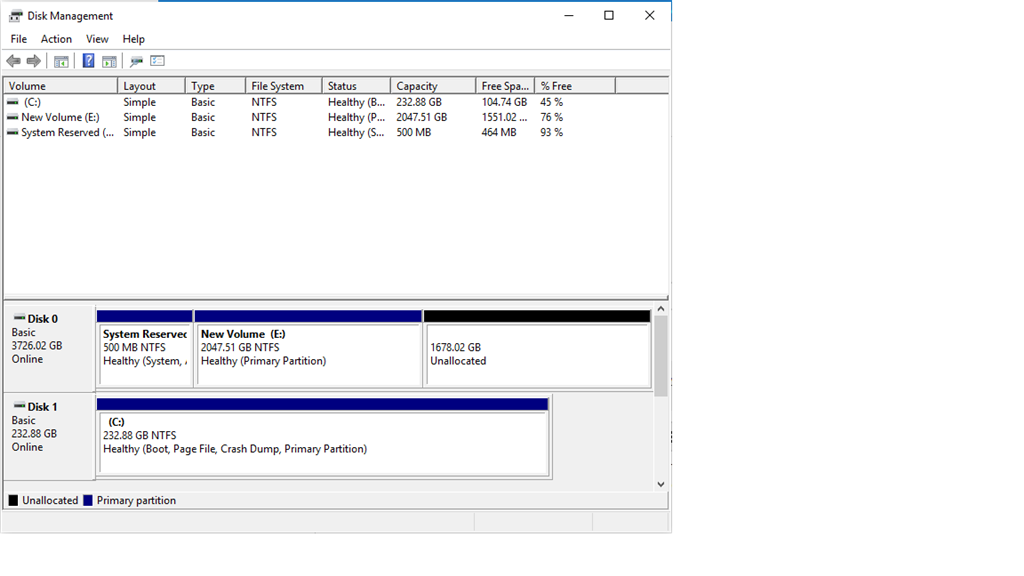Sort by the Status column header
Viewport: 1024px width, 576px height.
(x=357, y=86)
